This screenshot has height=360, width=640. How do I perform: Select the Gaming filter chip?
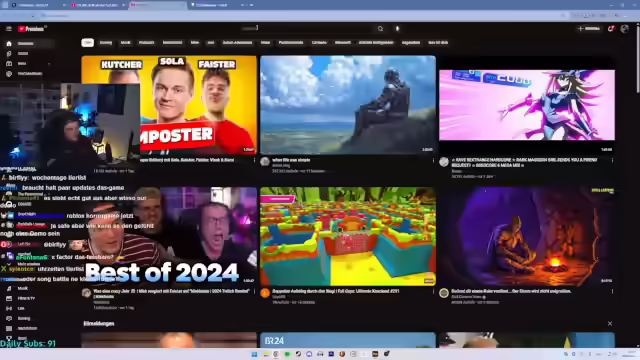(x=106, y=42)
